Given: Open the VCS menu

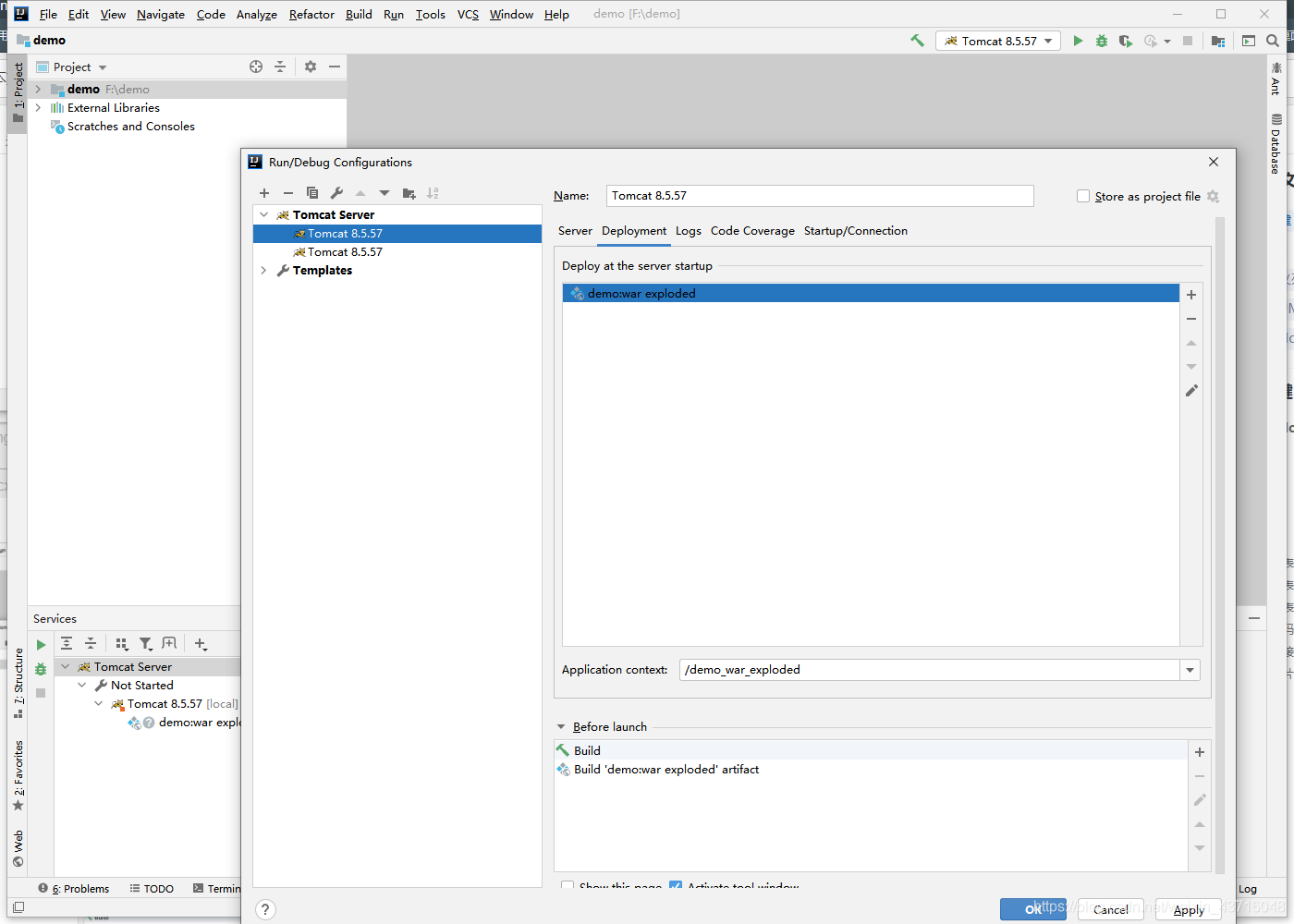Looking at the screenshot, I should tap(468, 14).
